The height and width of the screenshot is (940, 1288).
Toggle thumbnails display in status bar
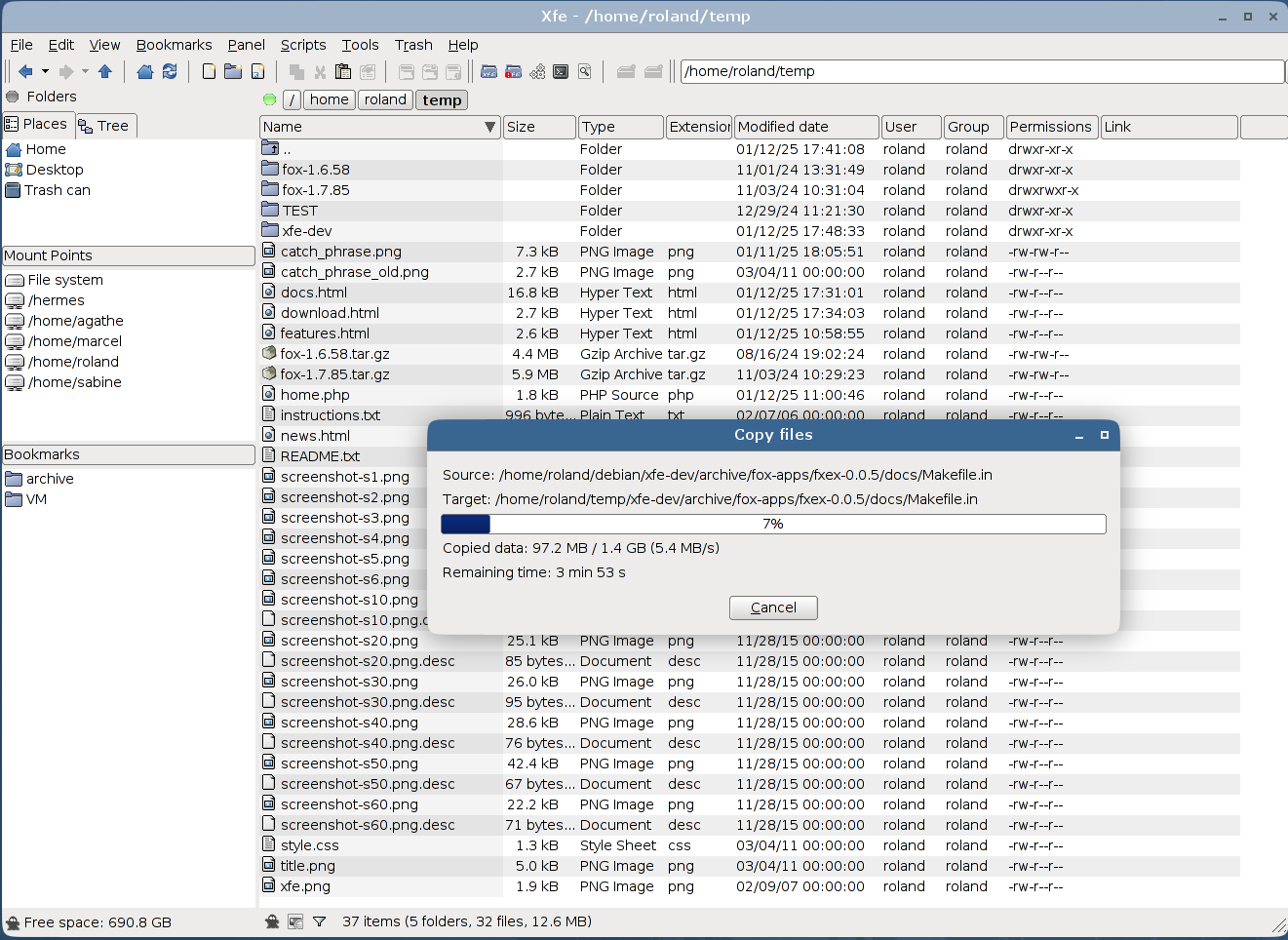click(295, 921)
